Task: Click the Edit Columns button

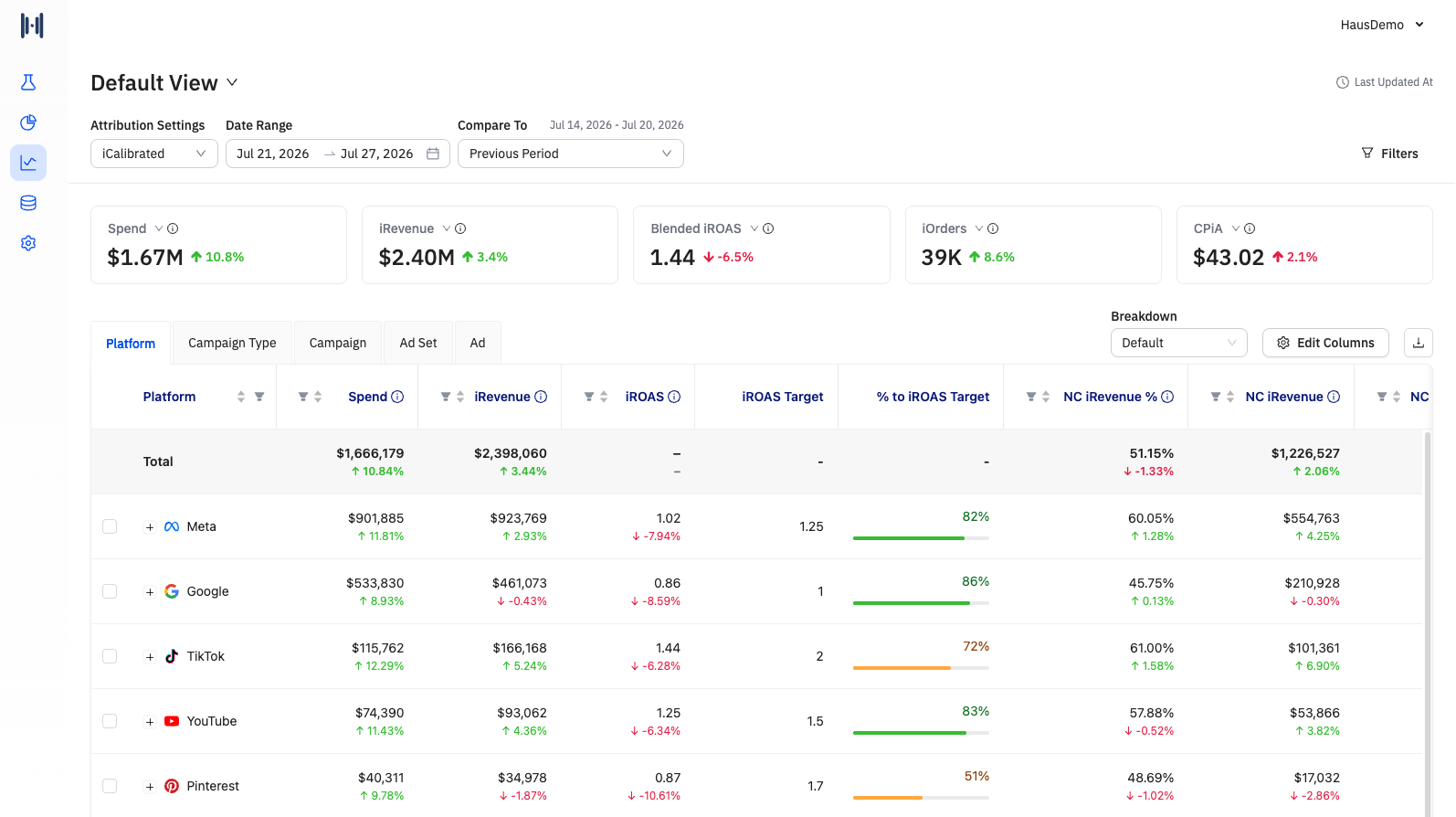Action: coord(1325,343)
